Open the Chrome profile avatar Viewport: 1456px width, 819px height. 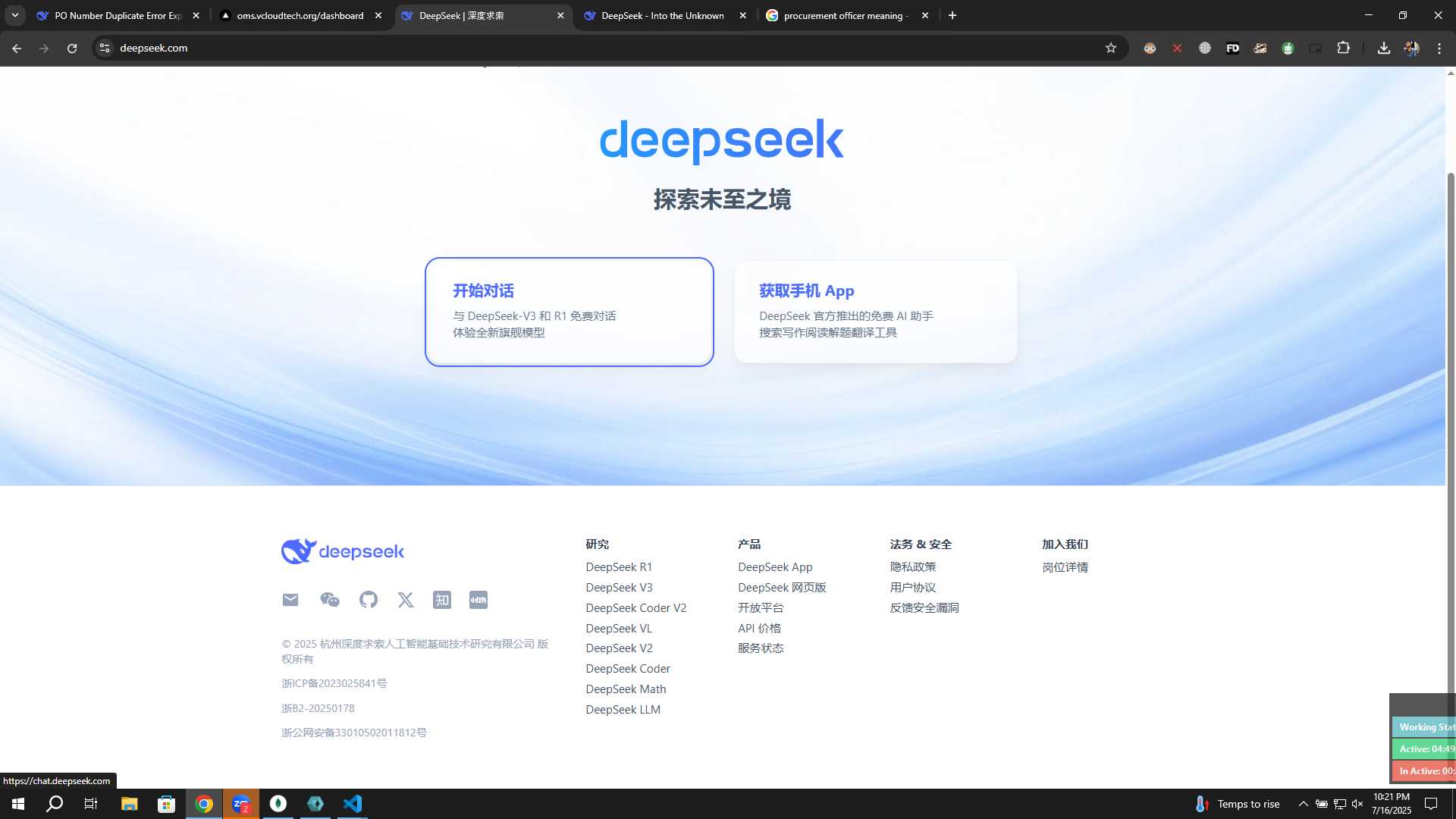[1411, 48]
